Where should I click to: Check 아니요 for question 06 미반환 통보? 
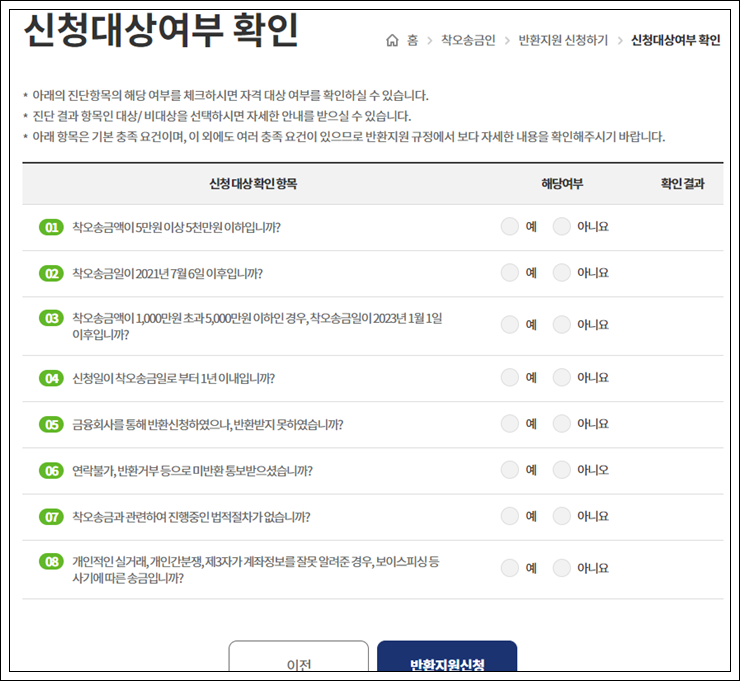[562, 470]
